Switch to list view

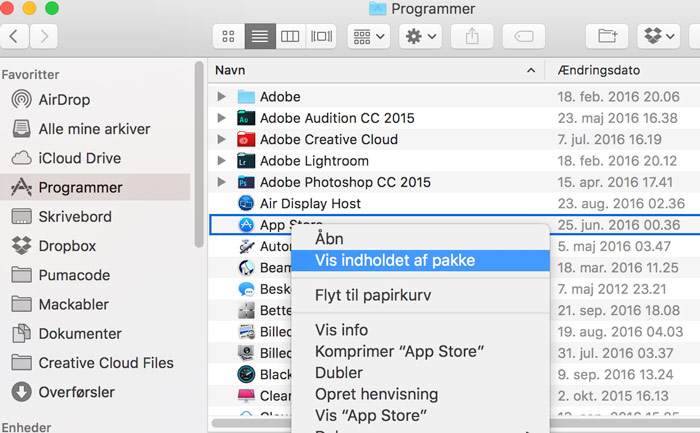[x=260, y=36]
